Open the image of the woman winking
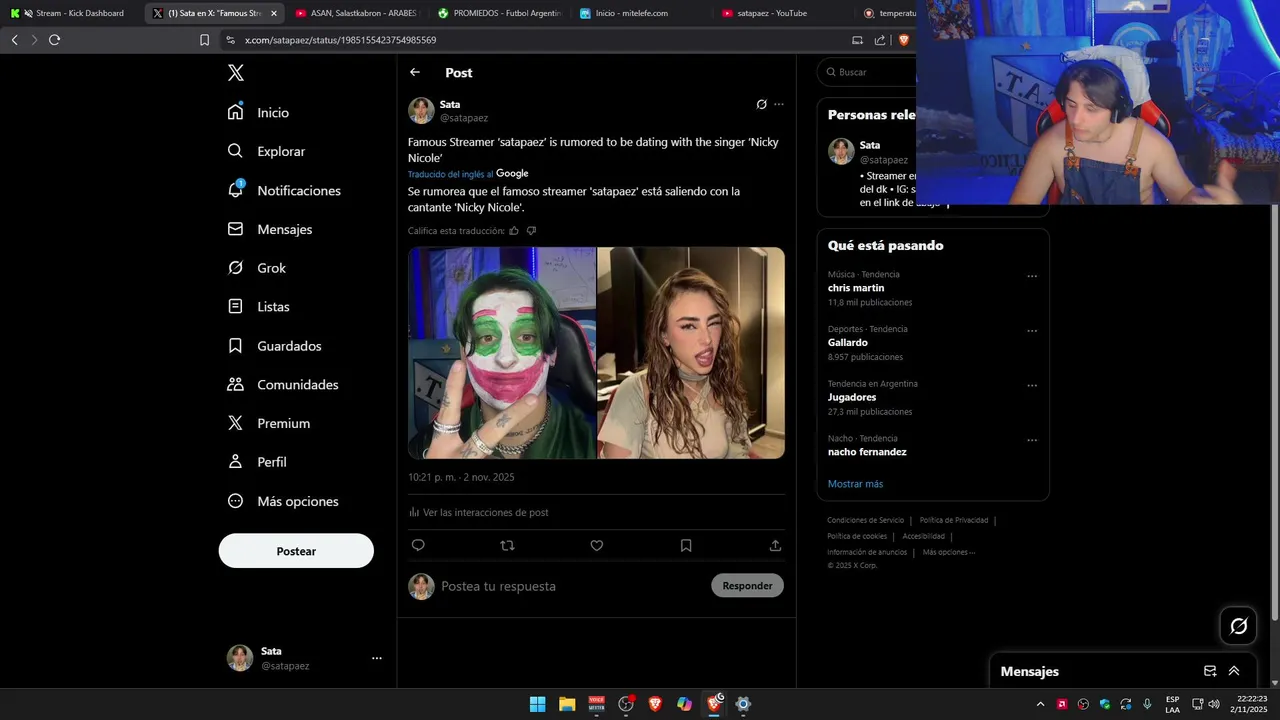Screen dimensions: 1280x720 691,353
